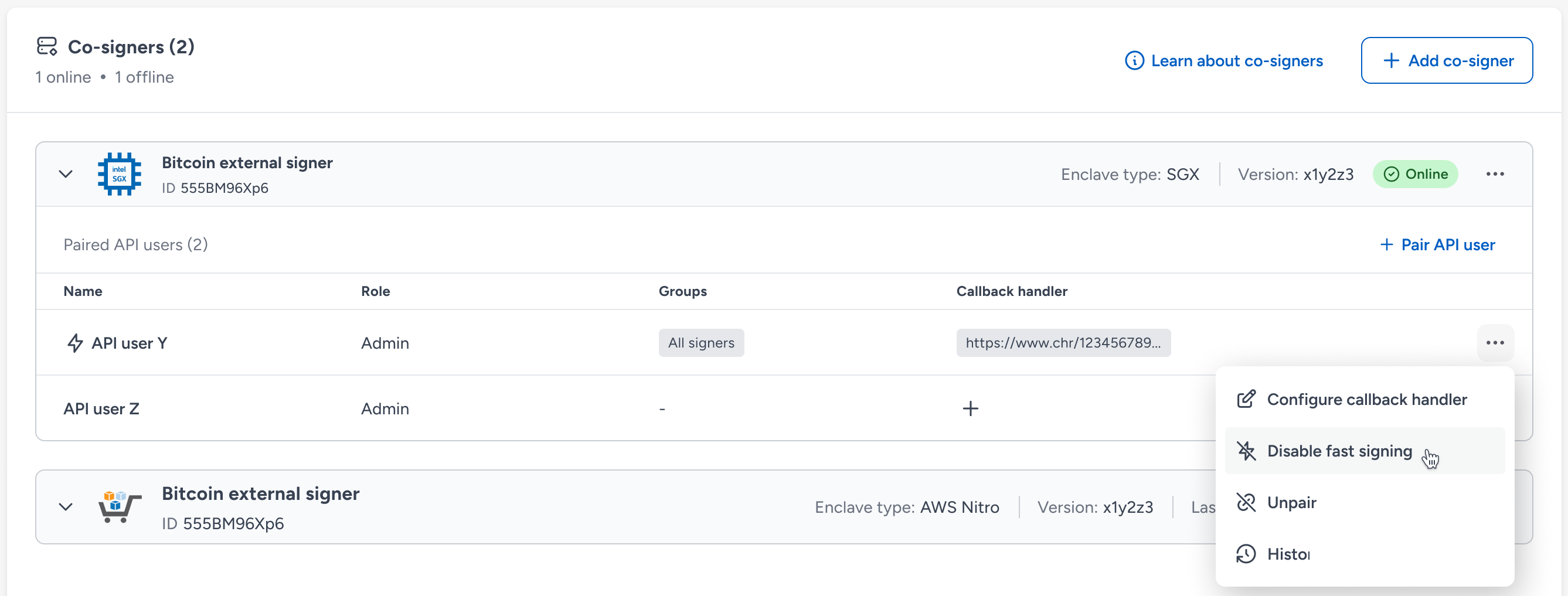Click the callback handler URL for API user Y
The image size is (1568, 596).
pos(1063,343)
